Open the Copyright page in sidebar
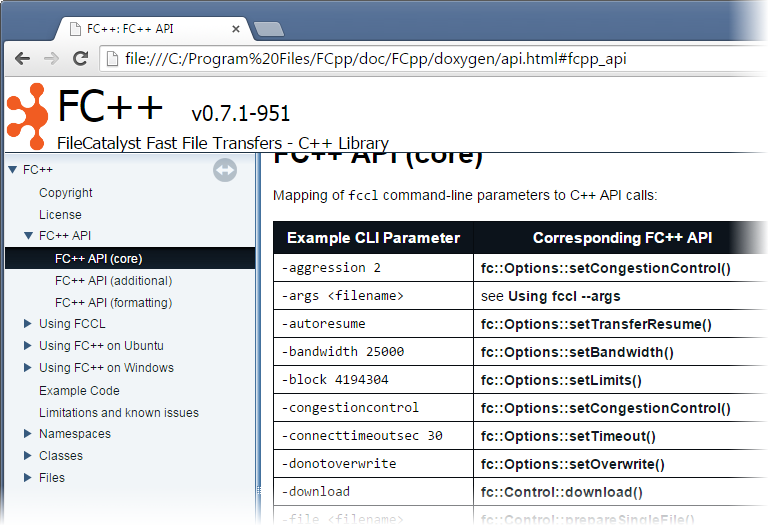The height and width of the screenshot is (525, 768). (66, 193)
